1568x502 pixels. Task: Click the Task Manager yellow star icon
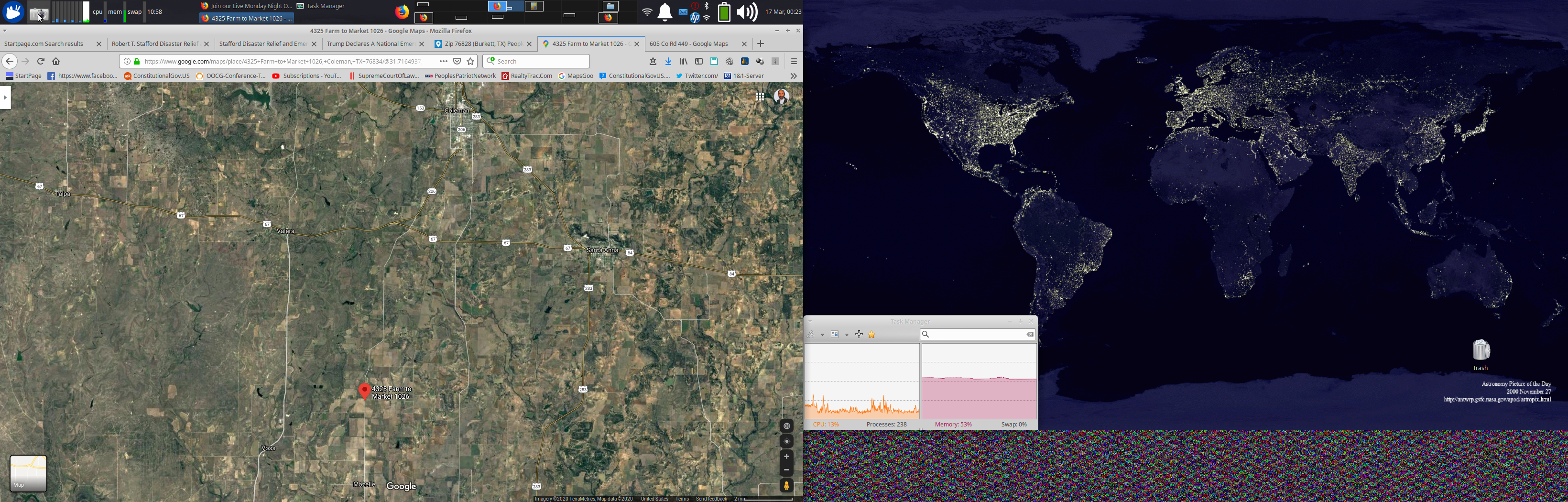coord(871,335)
